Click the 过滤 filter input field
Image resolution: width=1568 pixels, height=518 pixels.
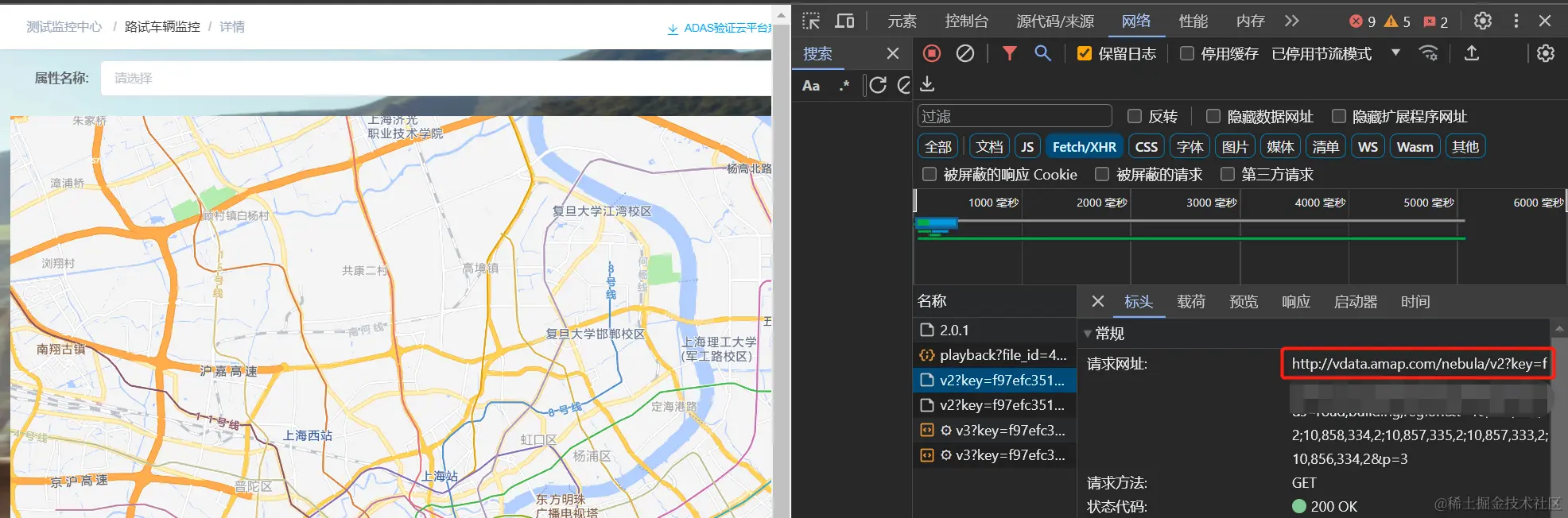click(1015, 116)
